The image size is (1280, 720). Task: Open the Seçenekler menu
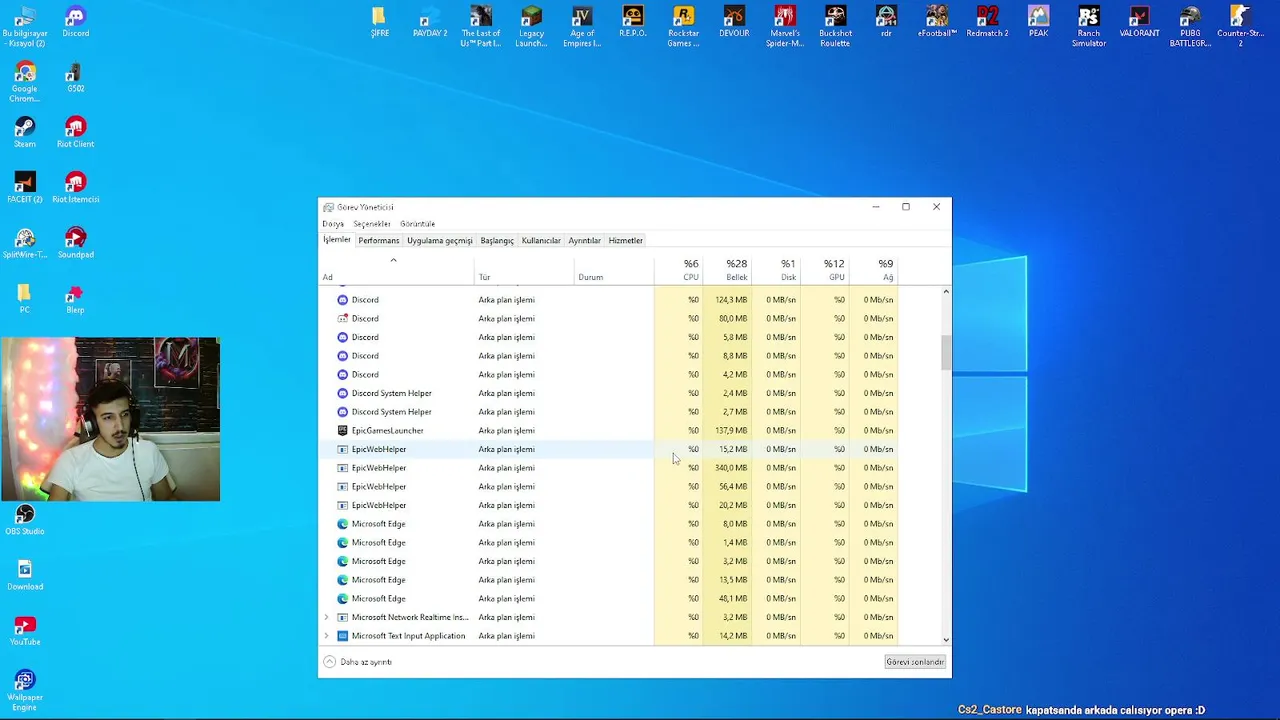coord(371,224)
